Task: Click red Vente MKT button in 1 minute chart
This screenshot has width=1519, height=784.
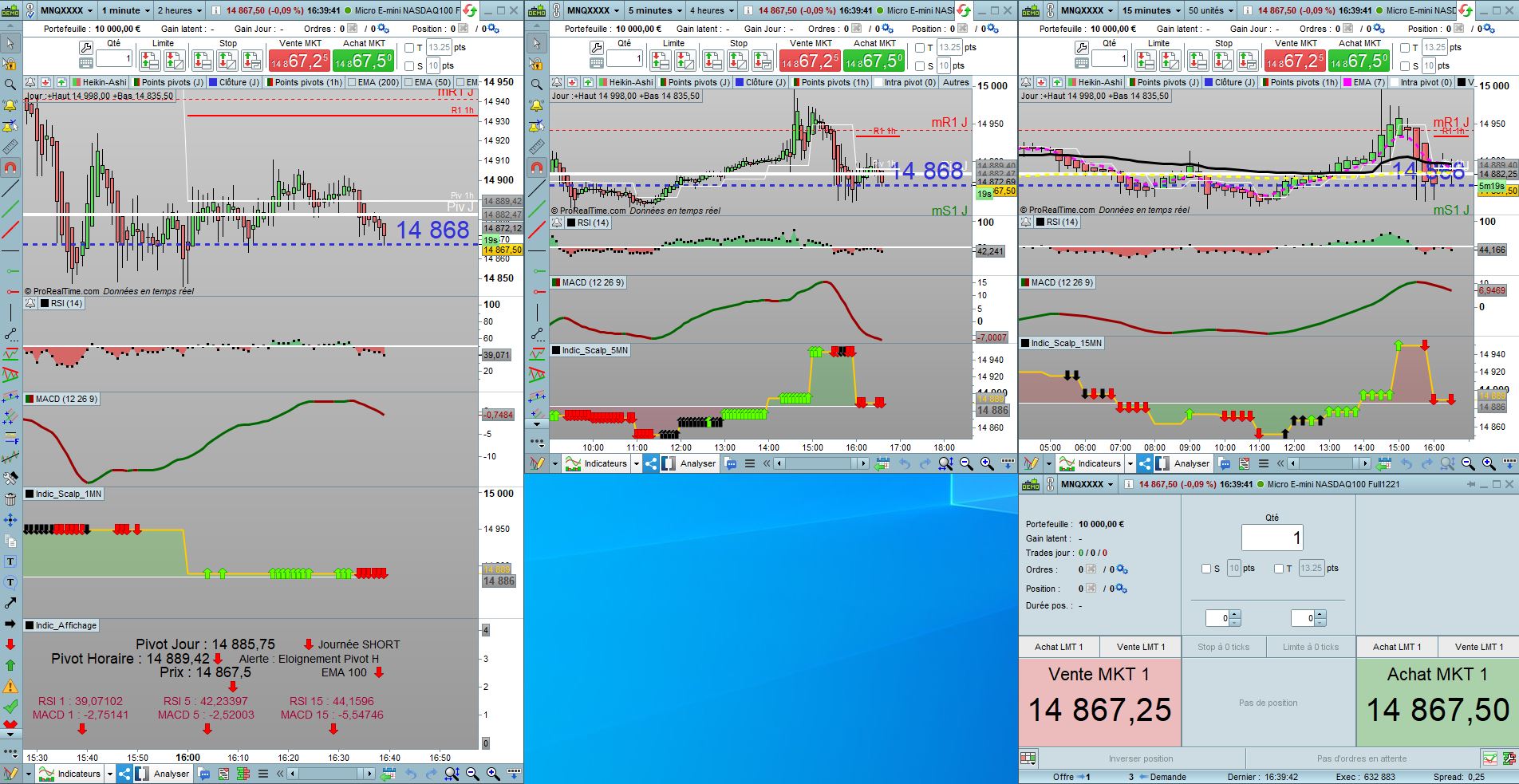Action: (299, 61)
